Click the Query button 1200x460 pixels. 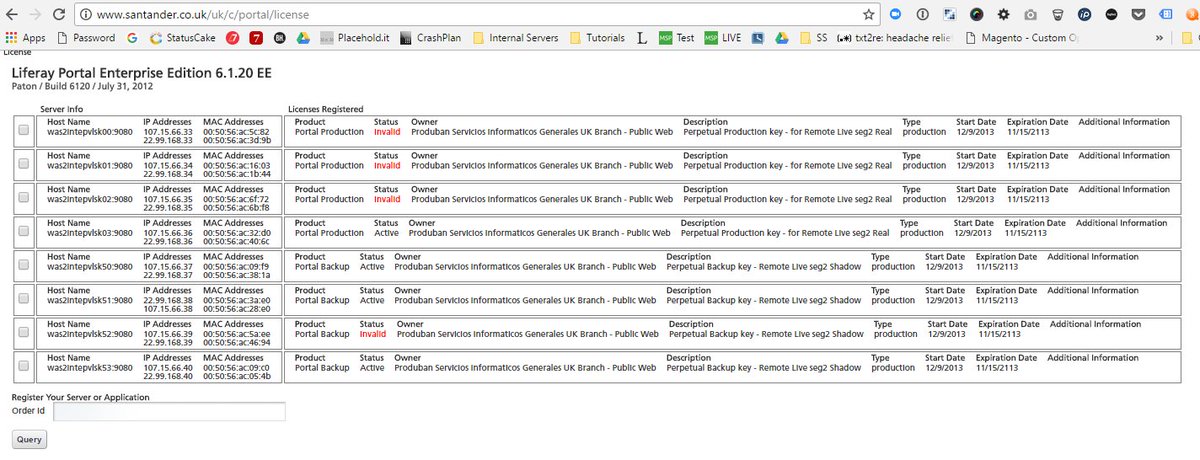(x=29, y=439)
